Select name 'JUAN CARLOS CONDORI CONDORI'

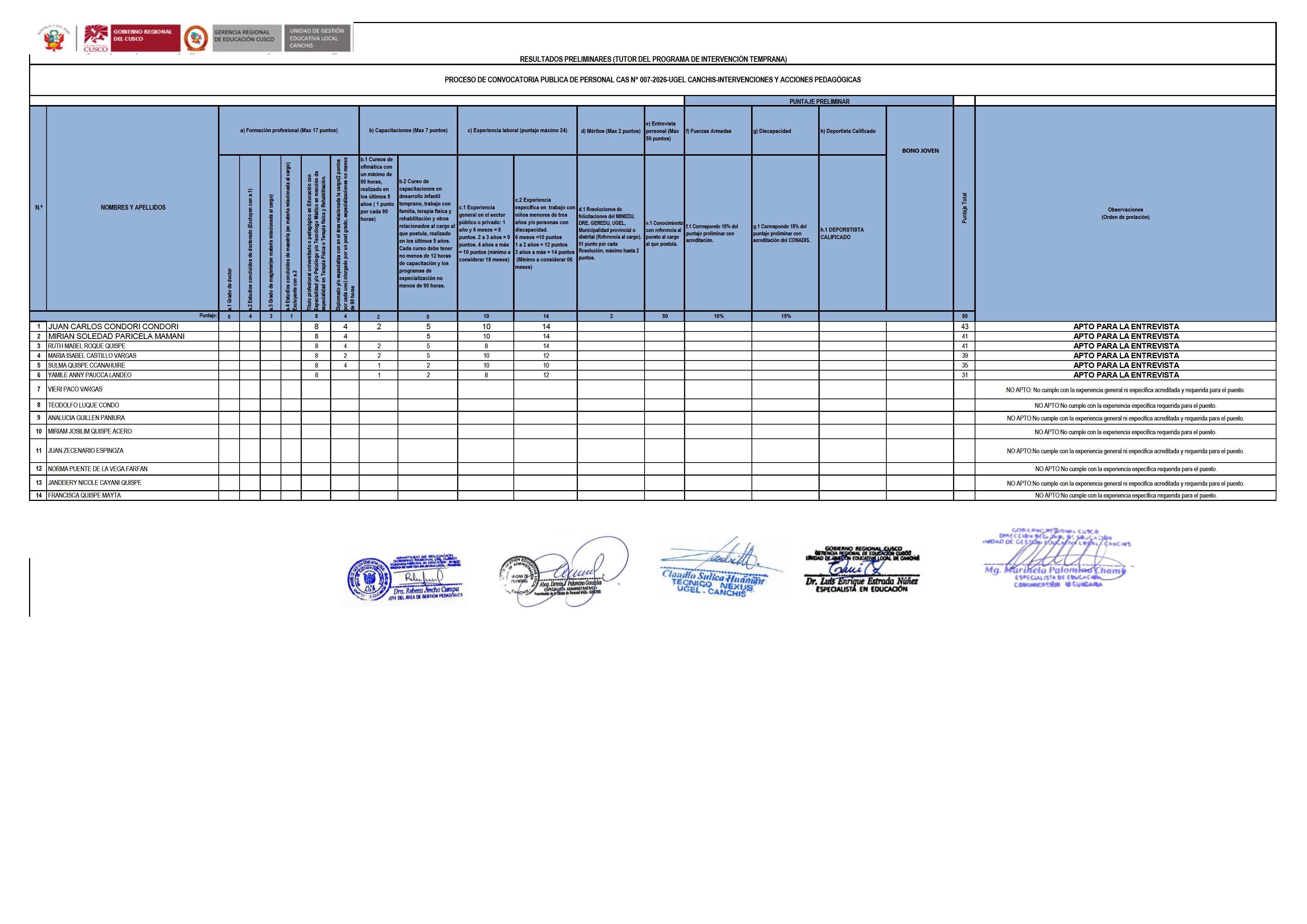[113, 327]
